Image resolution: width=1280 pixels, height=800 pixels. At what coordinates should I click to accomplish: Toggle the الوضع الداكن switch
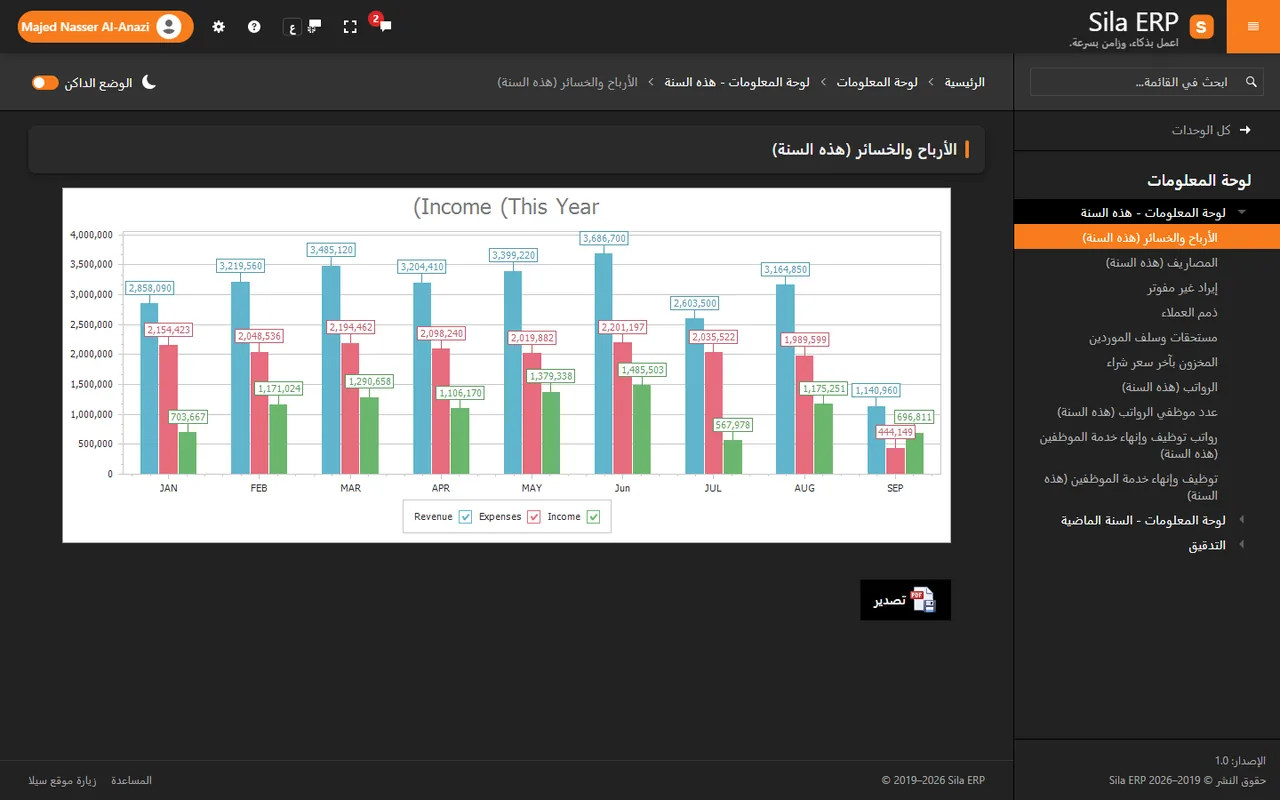point(45,82)
